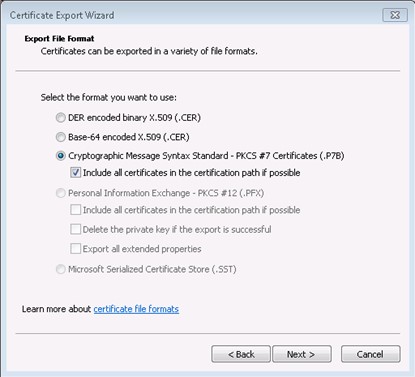This screenshot has width=415, height=377.
Task: Close the wizard with the X button
Action: tap(395, 15)
